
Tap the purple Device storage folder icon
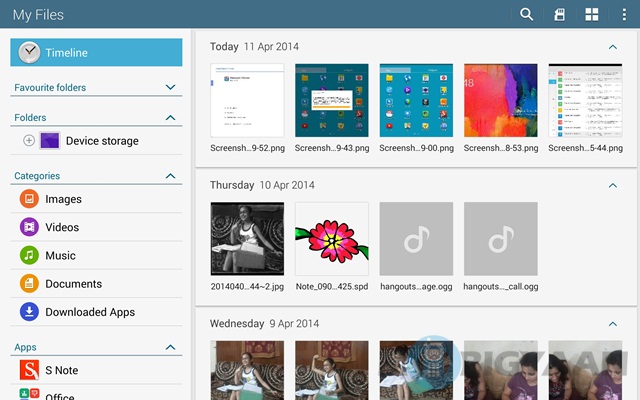(x=50, y=140)
